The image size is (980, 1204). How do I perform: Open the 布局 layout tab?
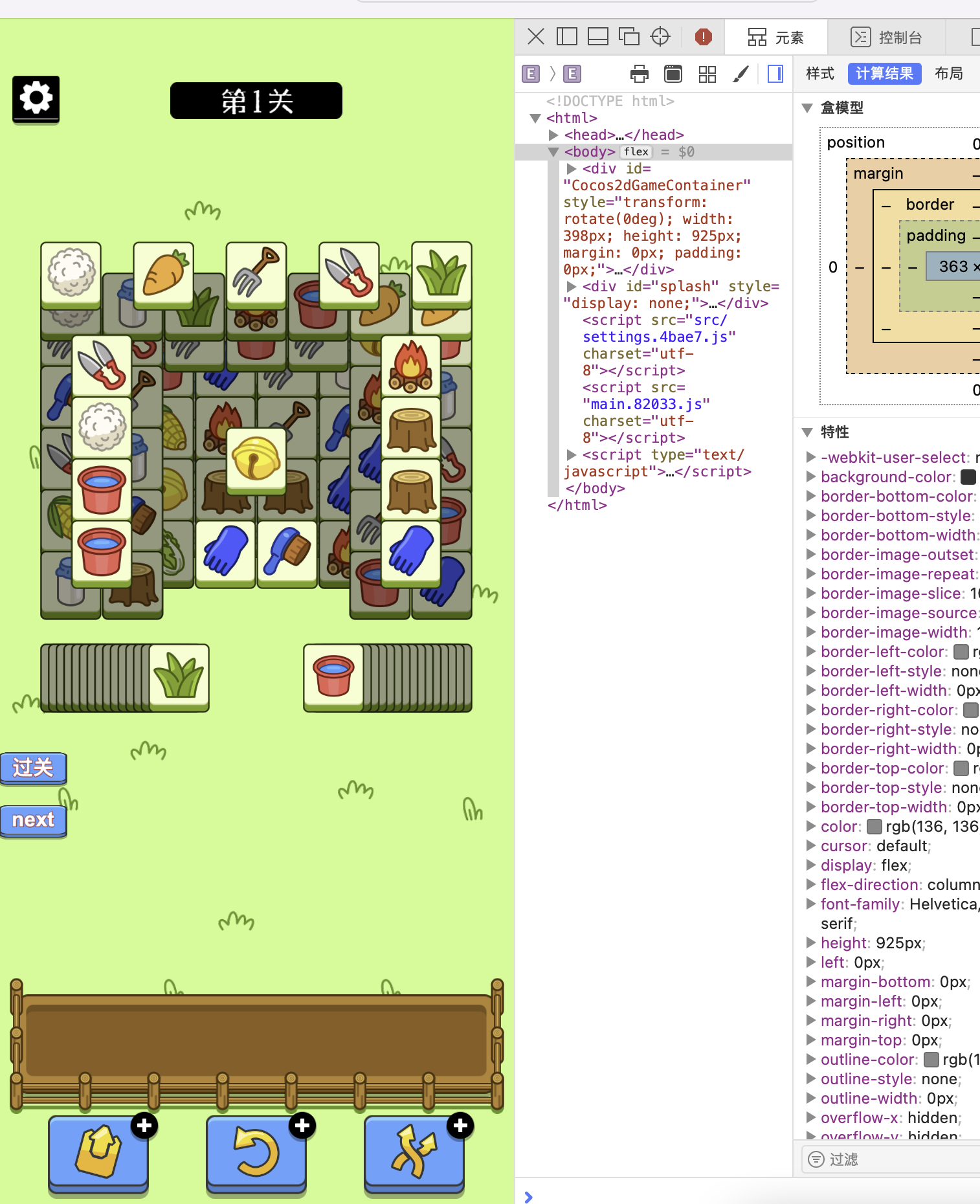pos(949,74)
